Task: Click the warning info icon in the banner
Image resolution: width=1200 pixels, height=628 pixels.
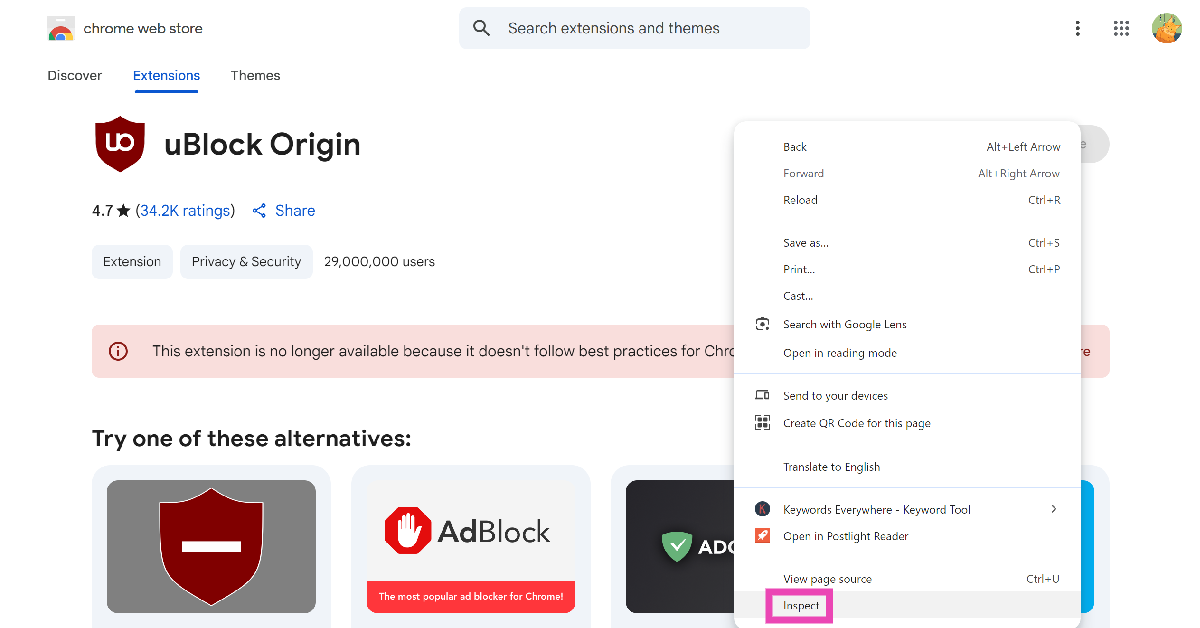Action: [x=118, y=351]
